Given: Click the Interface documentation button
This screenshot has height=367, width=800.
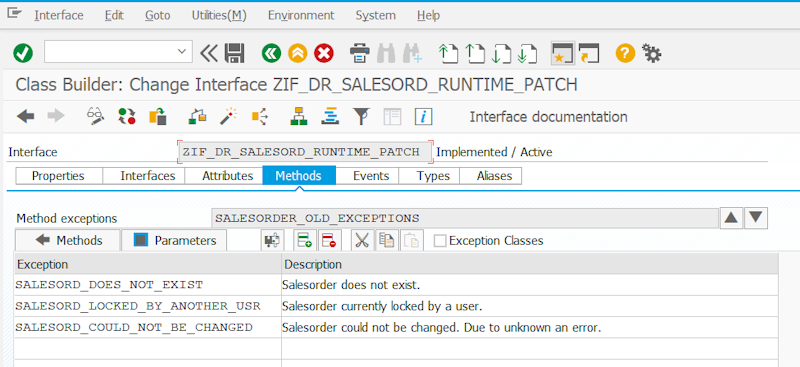Looking at the screenshot, I should click(x=548, y=117).
